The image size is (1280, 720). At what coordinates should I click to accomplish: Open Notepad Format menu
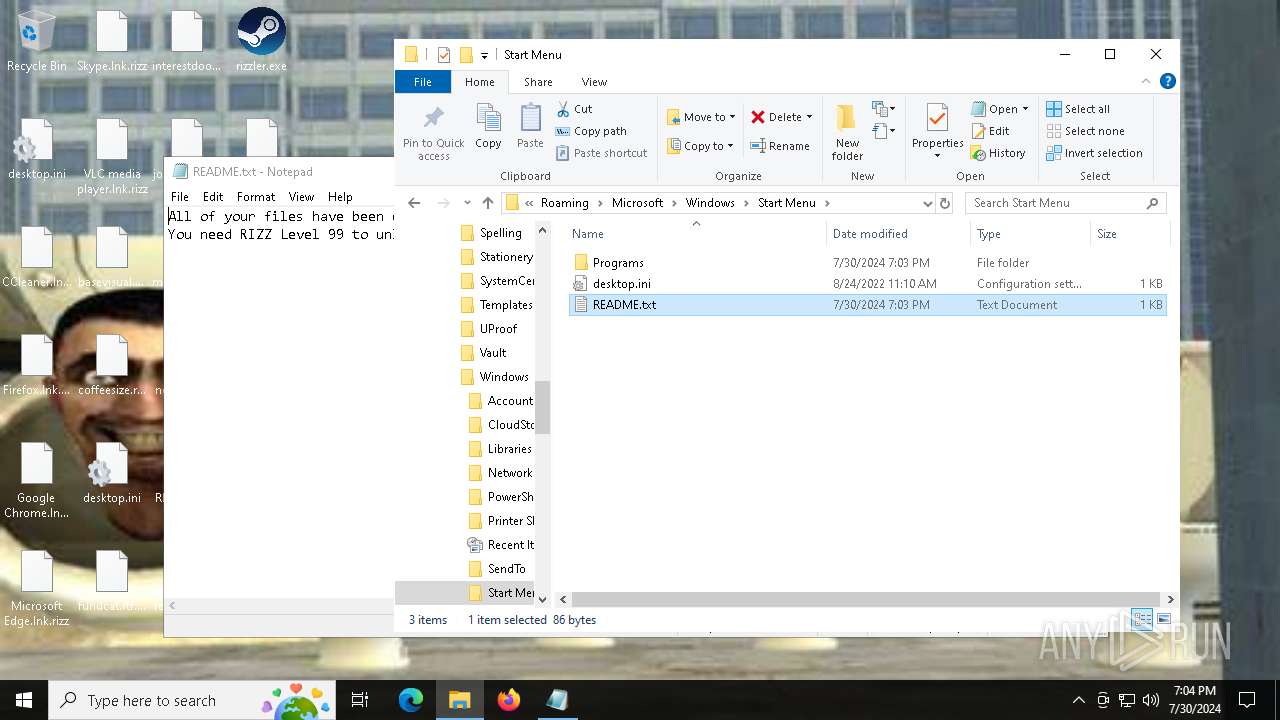coord(256,197)
